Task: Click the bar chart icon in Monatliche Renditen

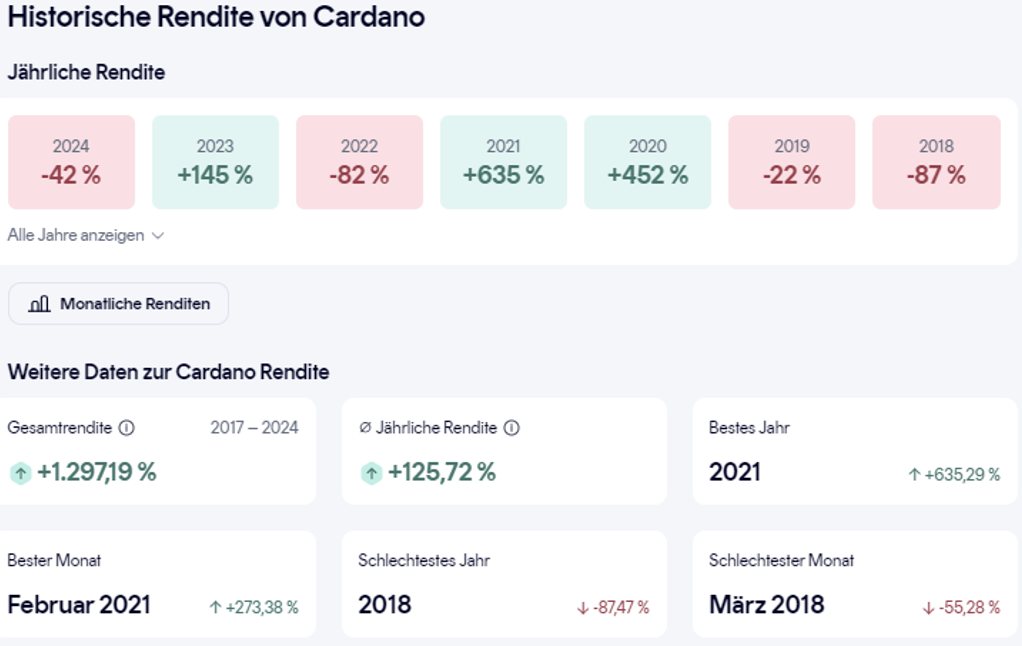Action: tap(40, 304)
